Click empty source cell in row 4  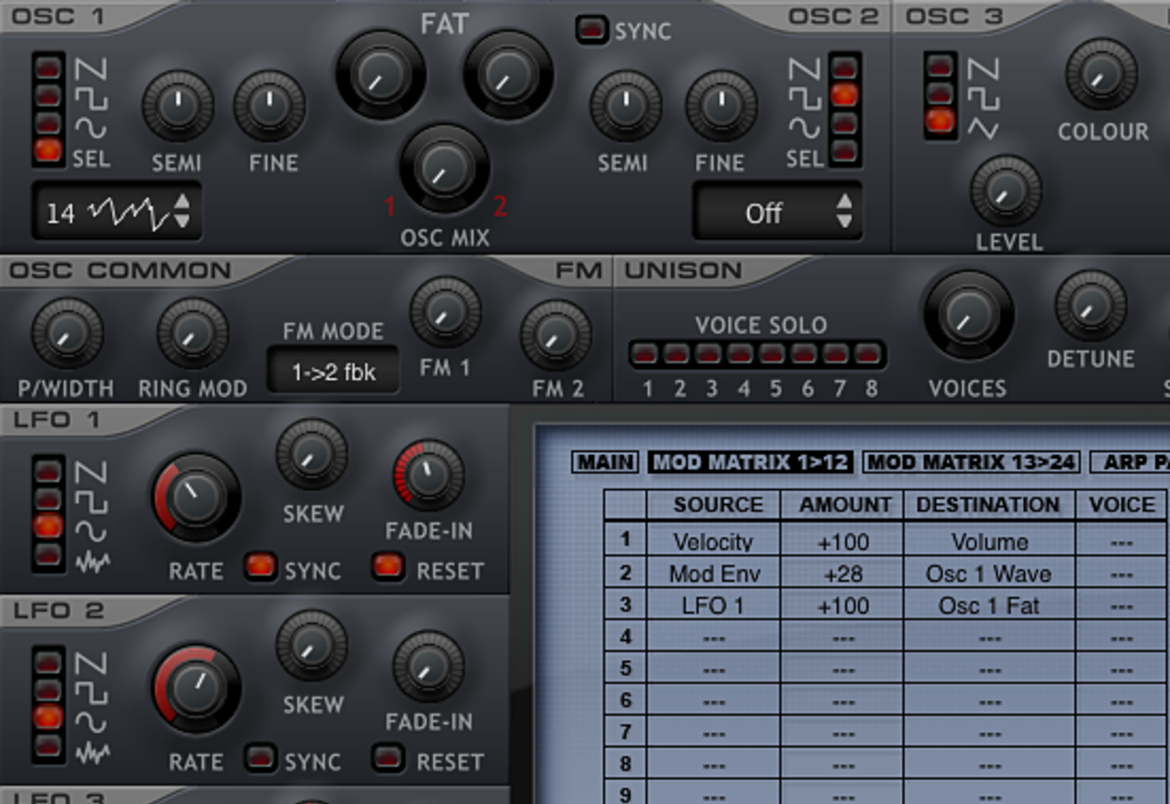click(713, 637)
